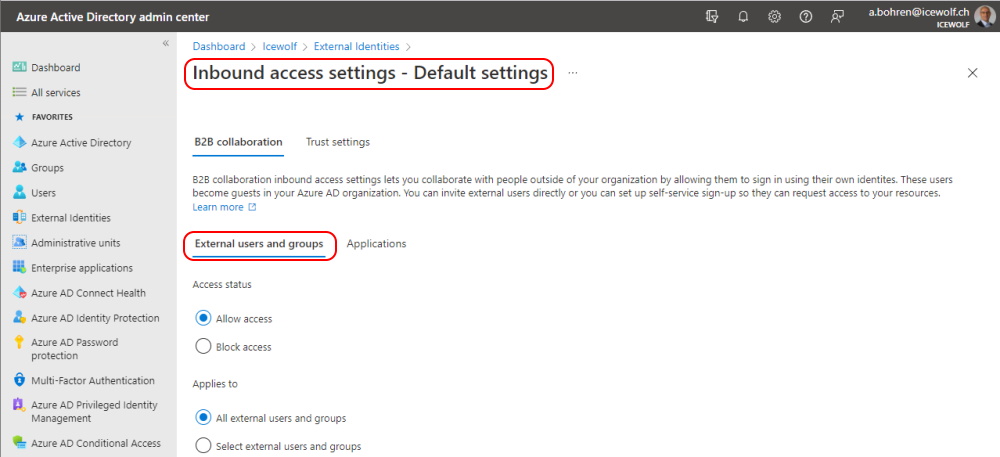Open portal settings gear icon
Viewport: 1000px width, 457px height.
(774, 17)
